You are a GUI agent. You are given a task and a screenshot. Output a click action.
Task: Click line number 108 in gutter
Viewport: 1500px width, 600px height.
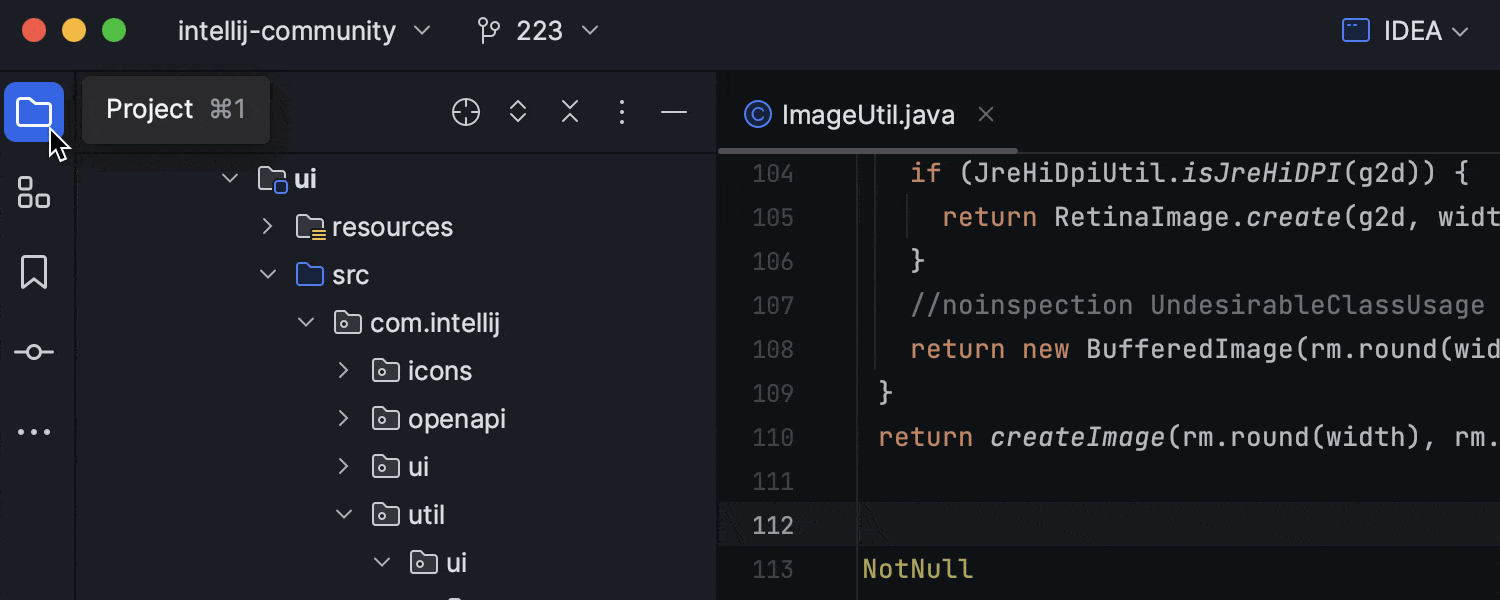772,349
